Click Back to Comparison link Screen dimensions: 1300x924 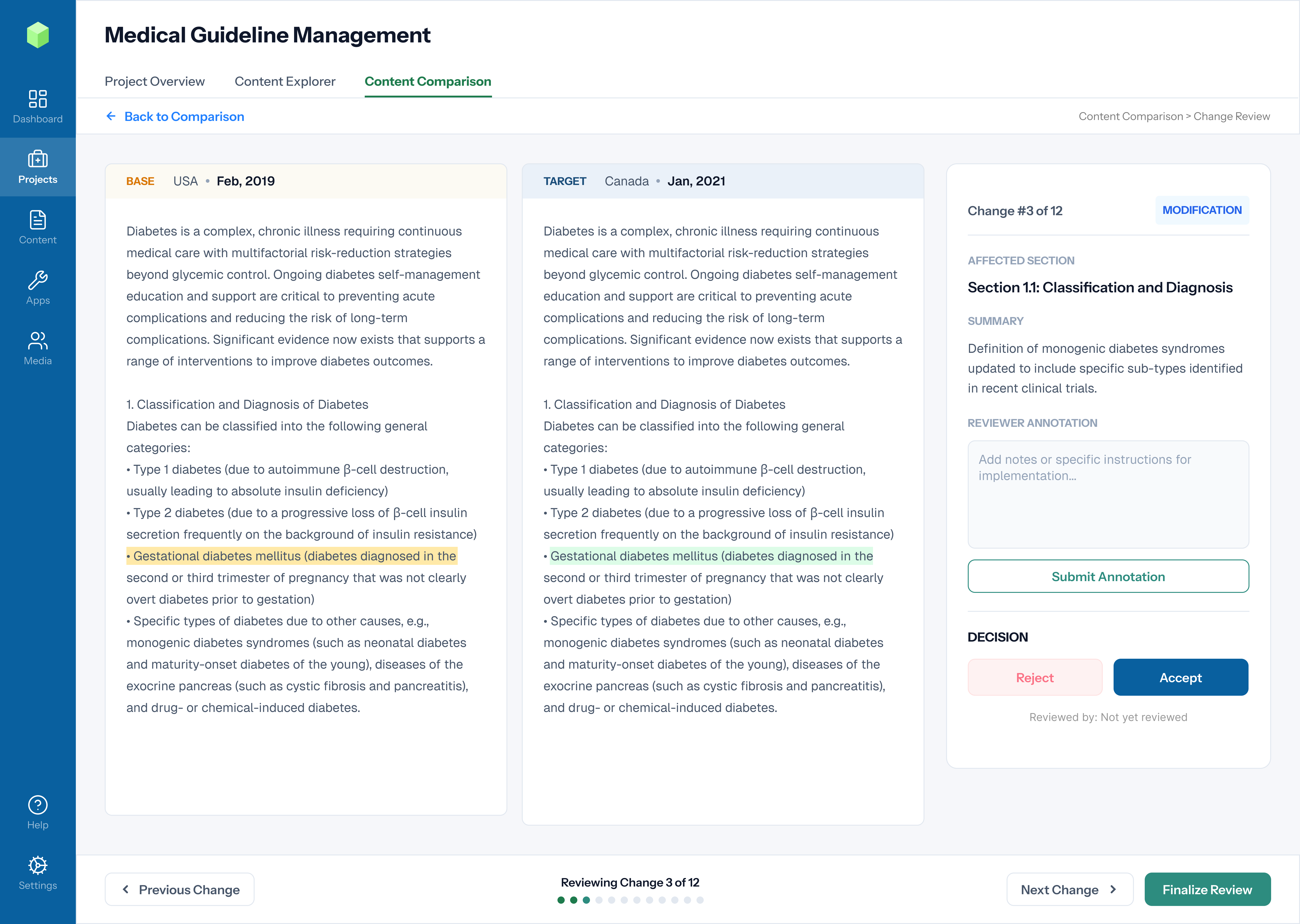184,117
